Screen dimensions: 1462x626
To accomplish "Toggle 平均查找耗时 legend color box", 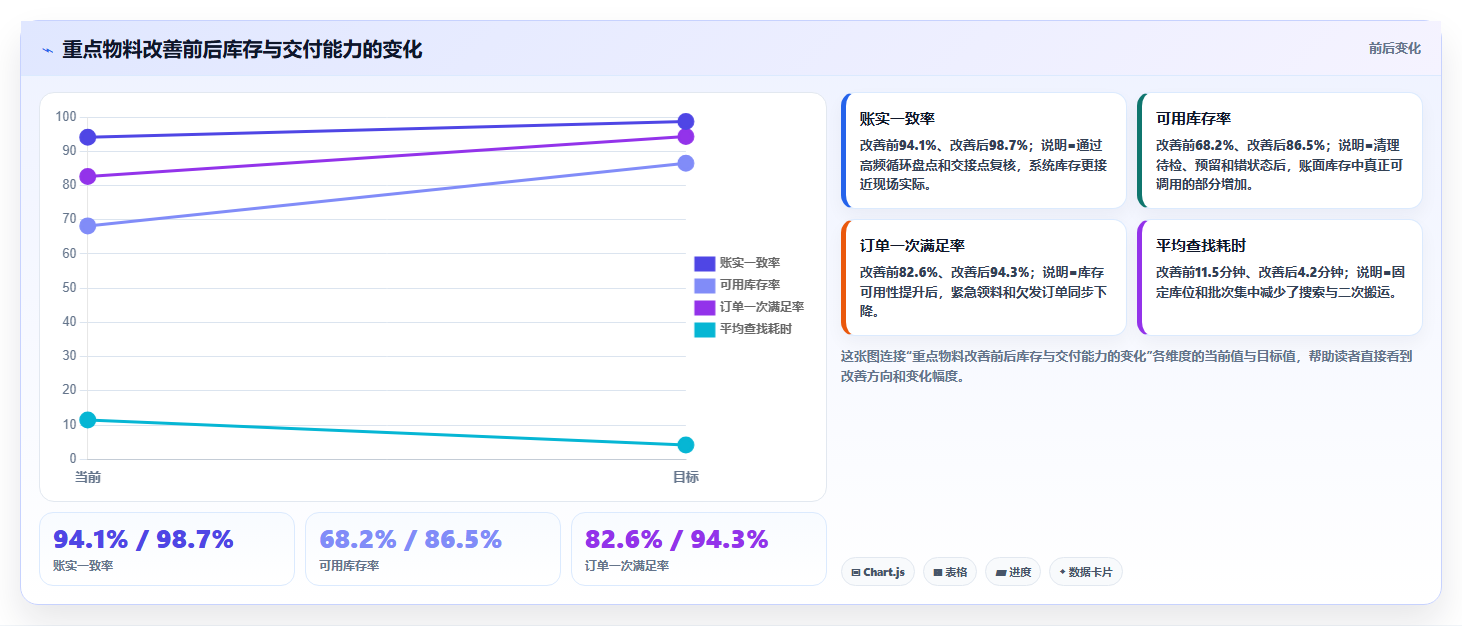I will [x=705, y=329].
